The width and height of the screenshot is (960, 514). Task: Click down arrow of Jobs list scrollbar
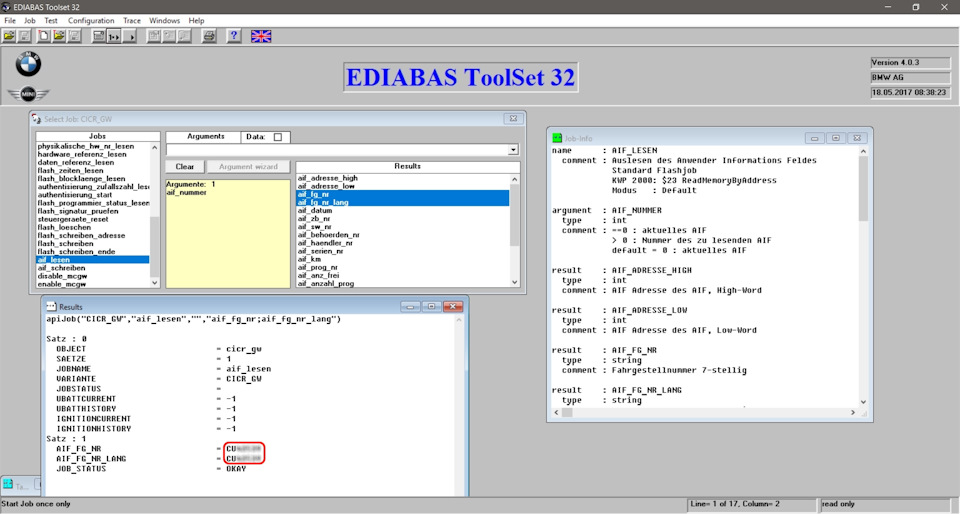154,283
